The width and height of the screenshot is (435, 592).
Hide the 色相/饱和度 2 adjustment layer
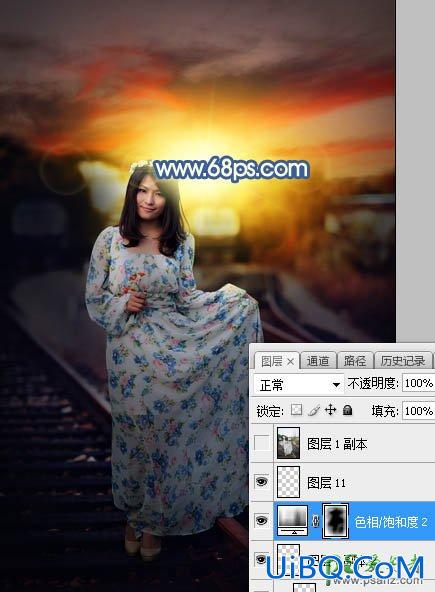point(262,521)
